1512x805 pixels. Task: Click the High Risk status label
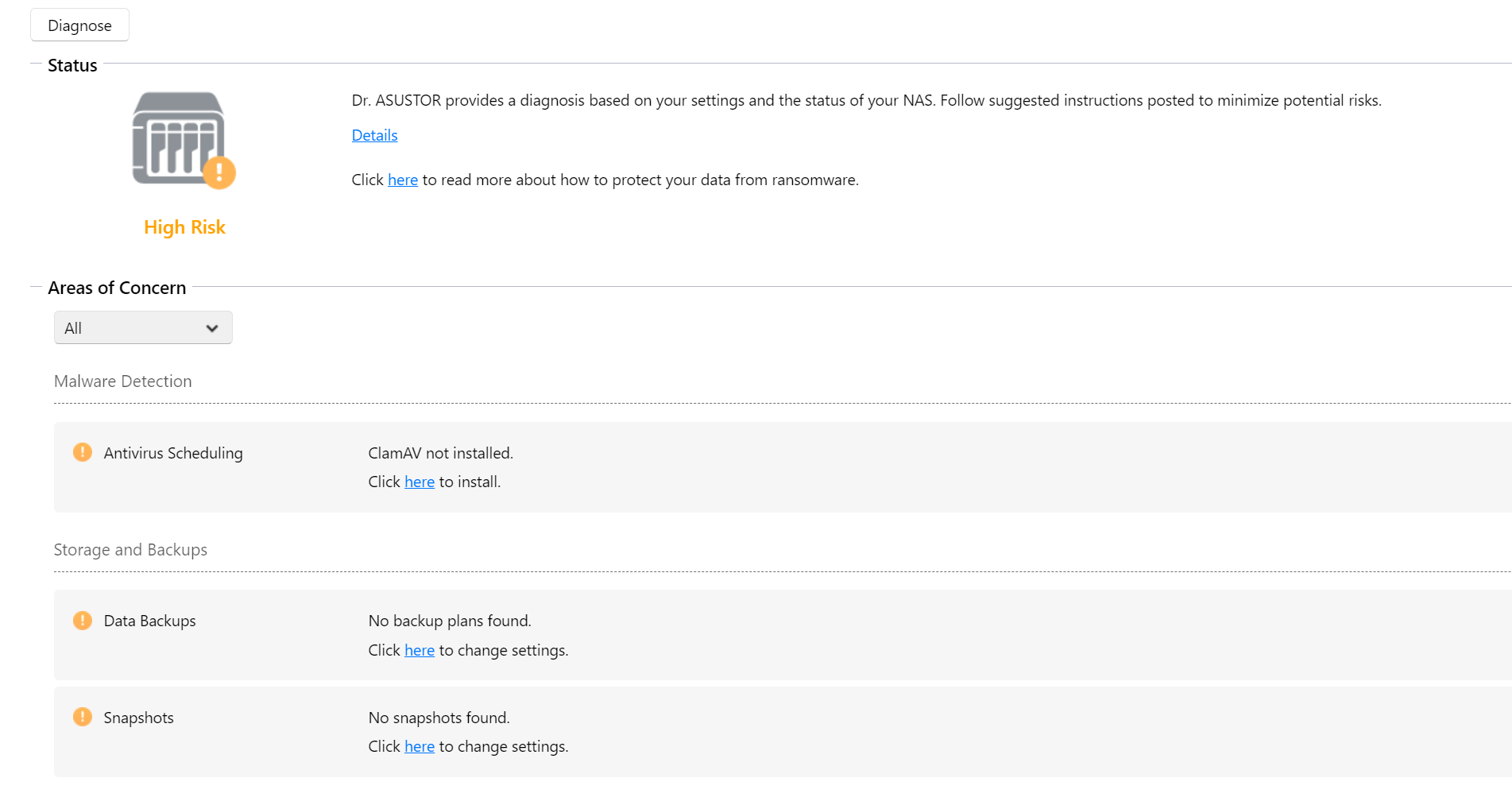tap(184, 227)
